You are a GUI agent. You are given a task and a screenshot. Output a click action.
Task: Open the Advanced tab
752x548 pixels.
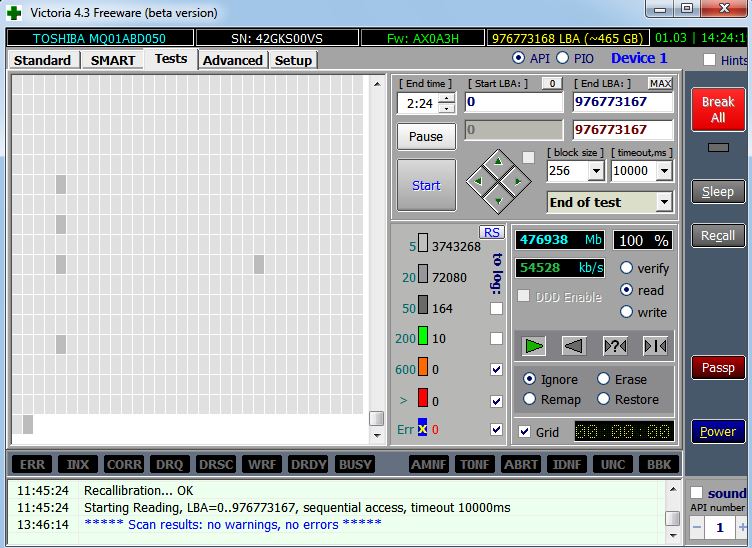tap(233, 60)
